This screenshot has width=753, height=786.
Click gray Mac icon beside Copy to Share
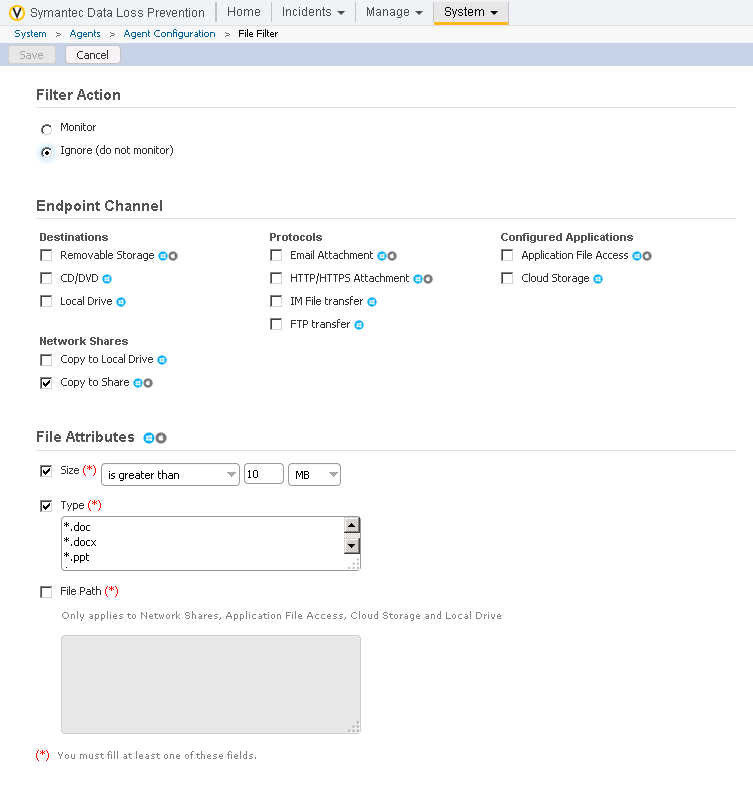148,383
